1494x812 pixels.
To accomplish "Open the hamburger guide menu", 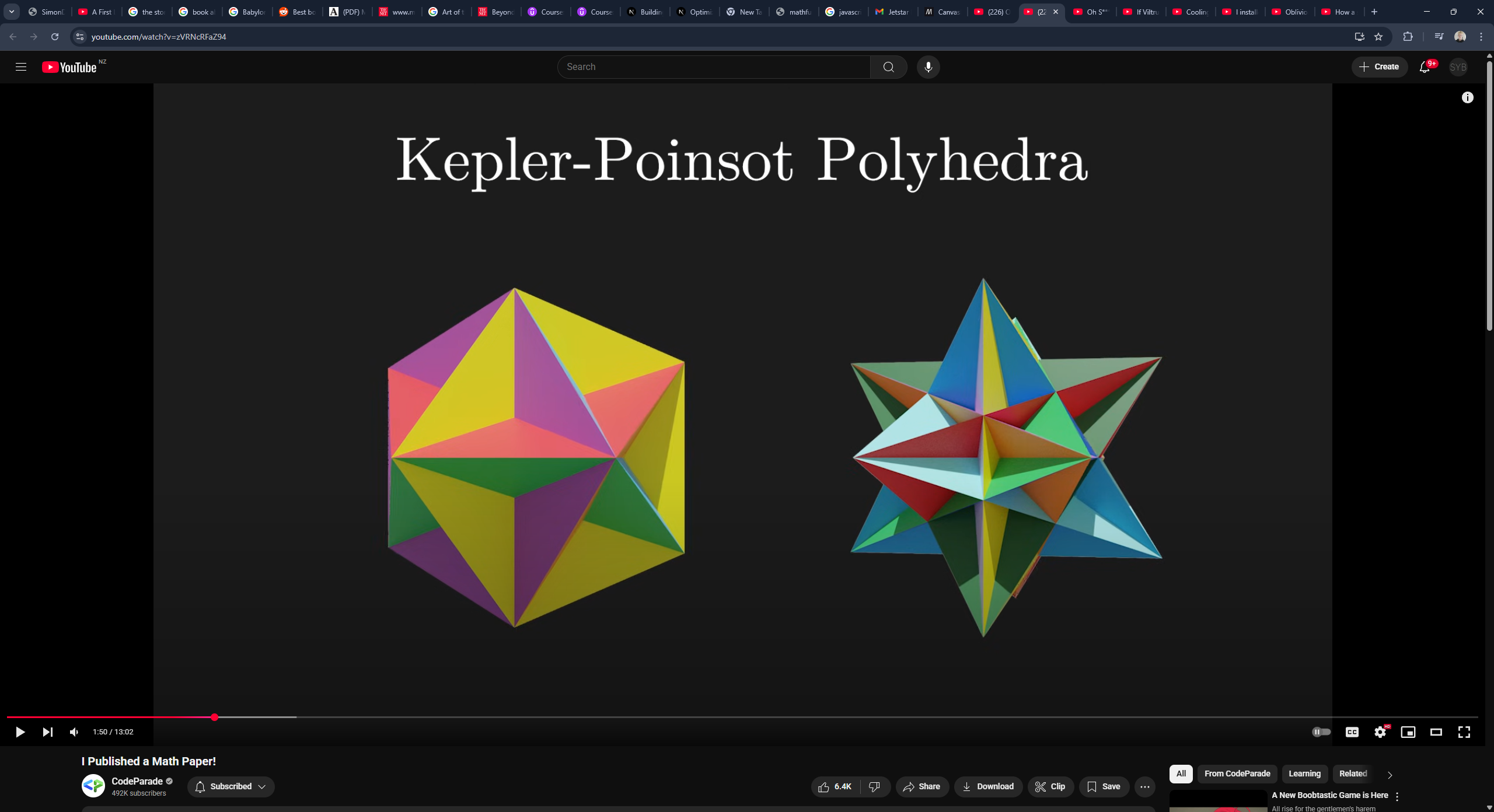I will [x=21, y=67].
